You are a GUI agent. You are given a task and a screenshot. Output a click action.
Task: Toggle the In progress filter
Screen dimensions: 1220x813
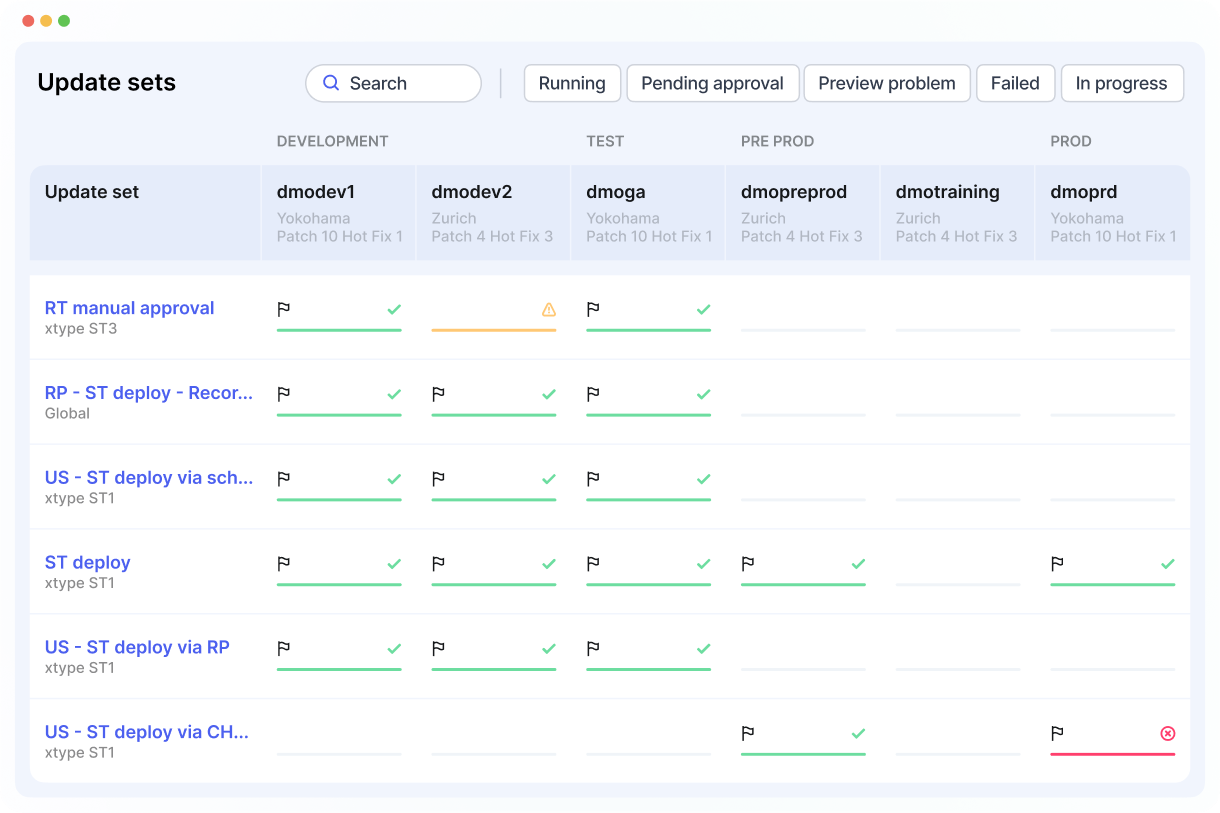1122,83
